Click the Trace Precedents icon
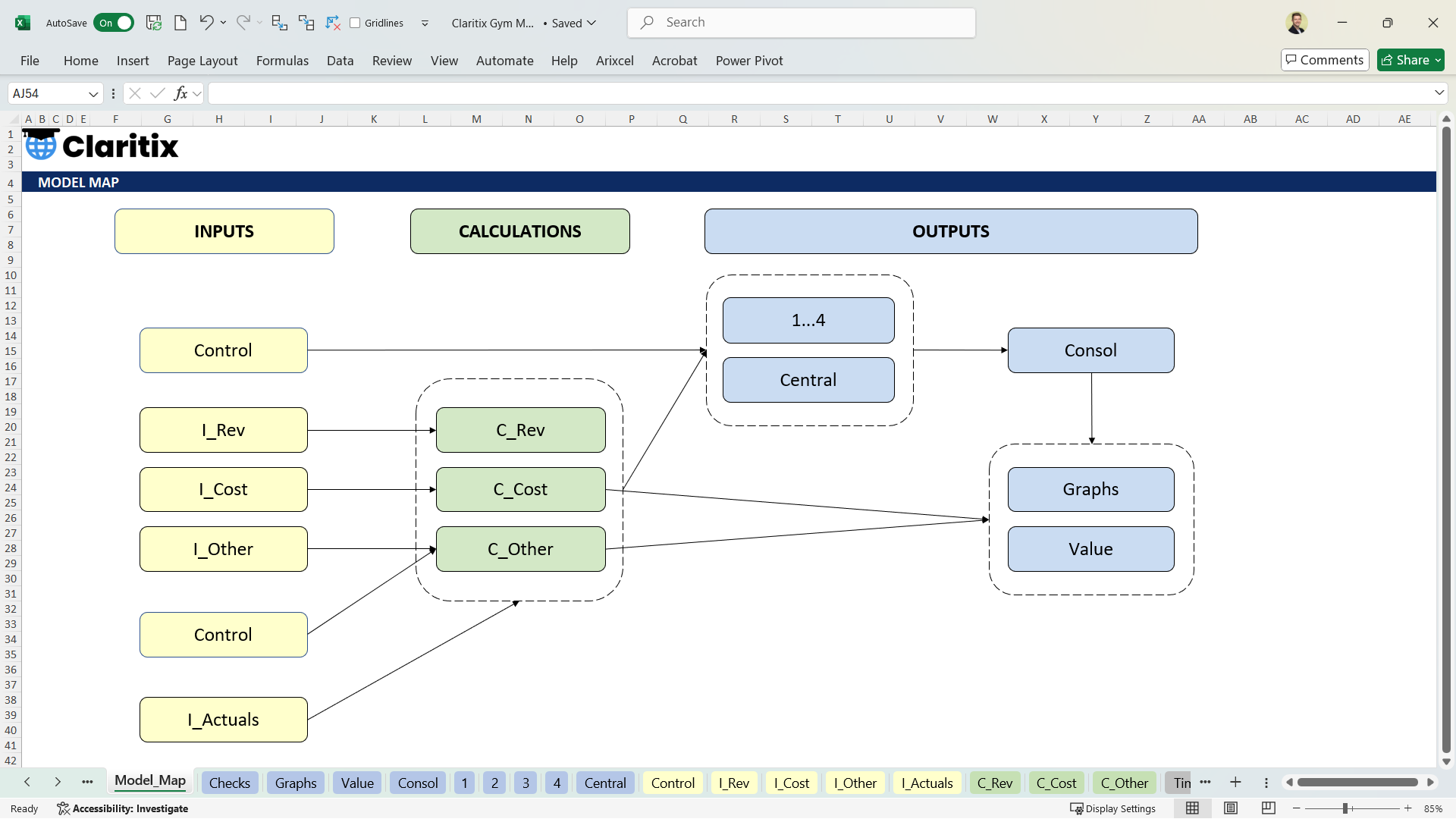Screen dimensions: 1456x819 279,23
